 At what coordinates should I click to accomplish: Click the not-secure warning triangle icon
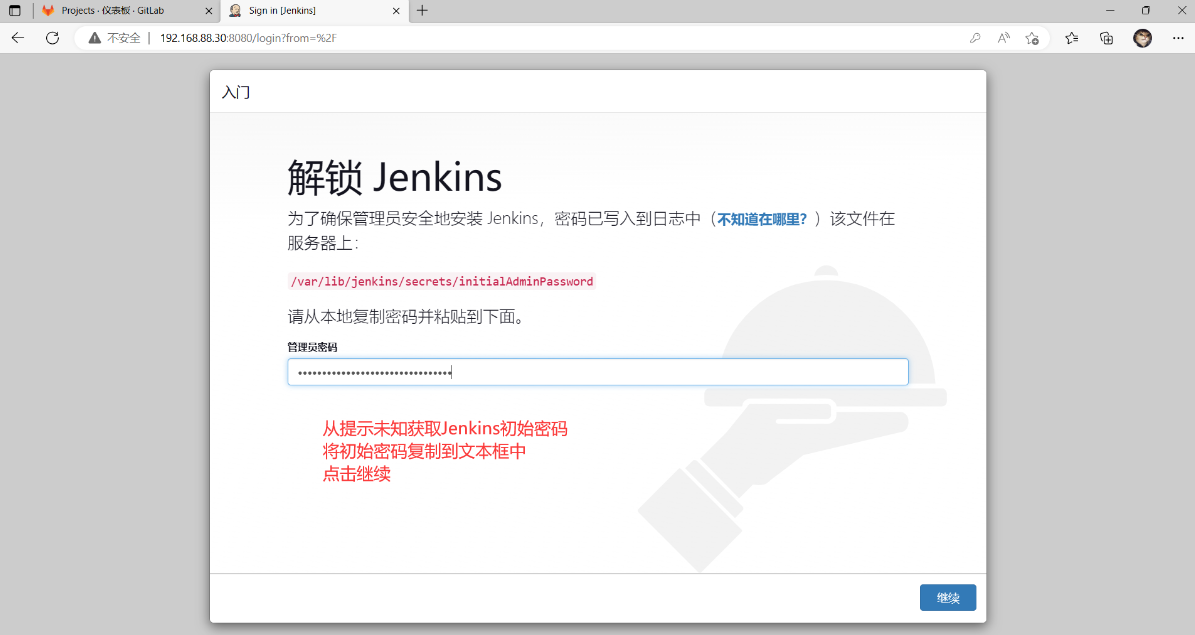pos(95,38)
